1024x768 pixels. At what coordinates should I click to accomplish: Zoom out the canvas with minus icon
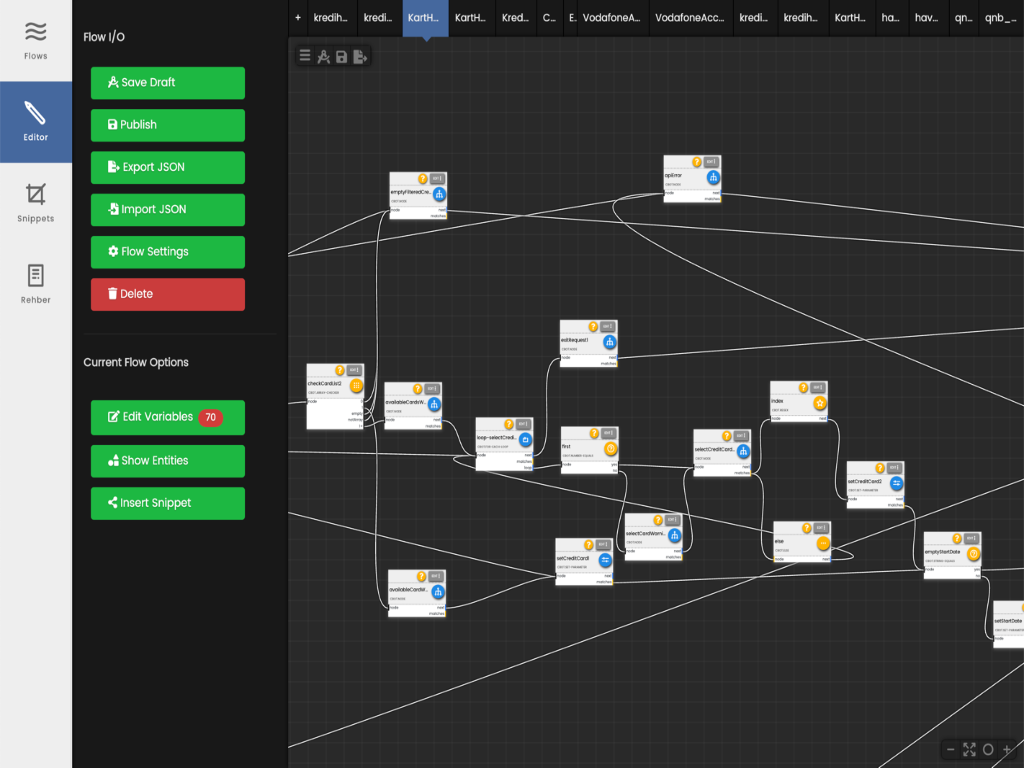click(x=950, y=749)
